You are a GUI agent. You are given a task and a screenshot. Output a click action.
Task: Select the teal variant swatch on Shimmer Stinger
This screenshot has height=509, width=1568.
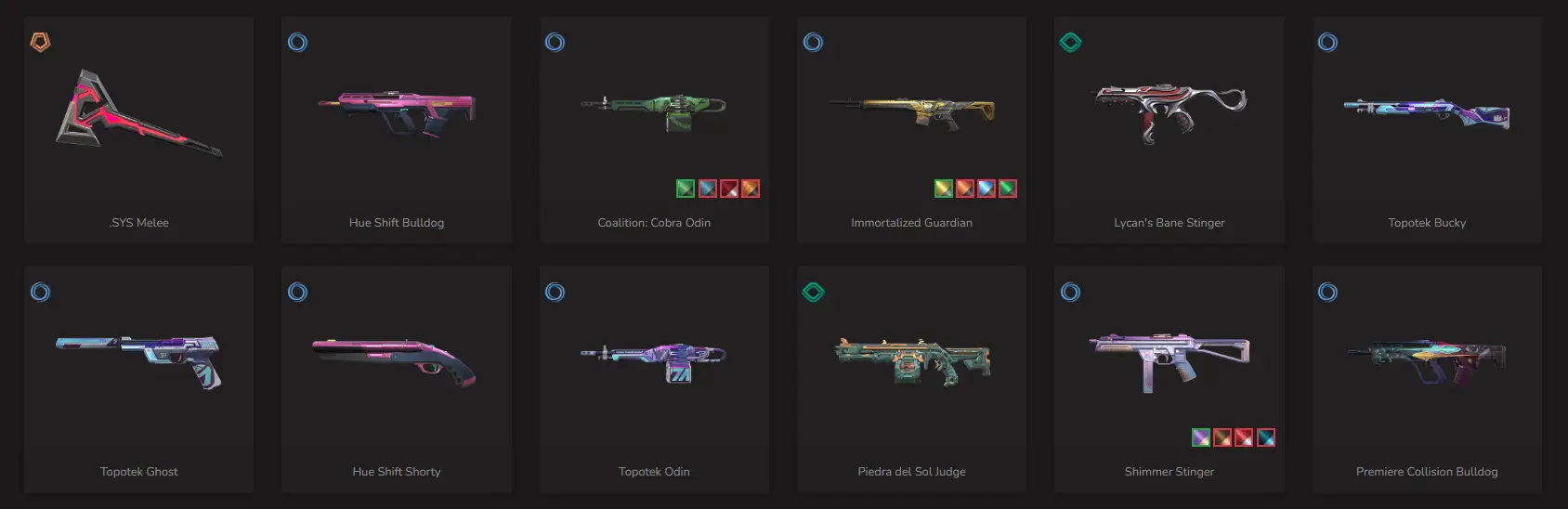click(x=1266, y=437)
